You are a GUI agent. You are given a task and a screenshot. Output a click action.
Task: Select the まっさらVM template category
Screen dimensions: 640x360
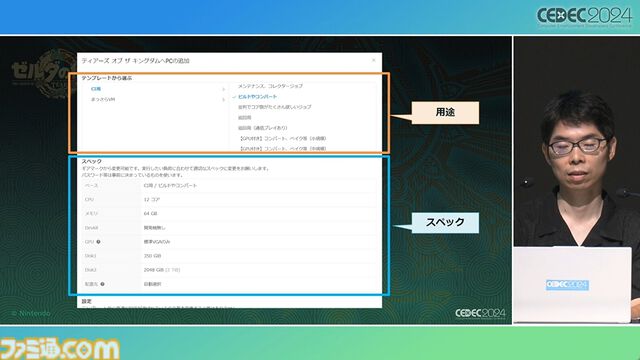103,99
